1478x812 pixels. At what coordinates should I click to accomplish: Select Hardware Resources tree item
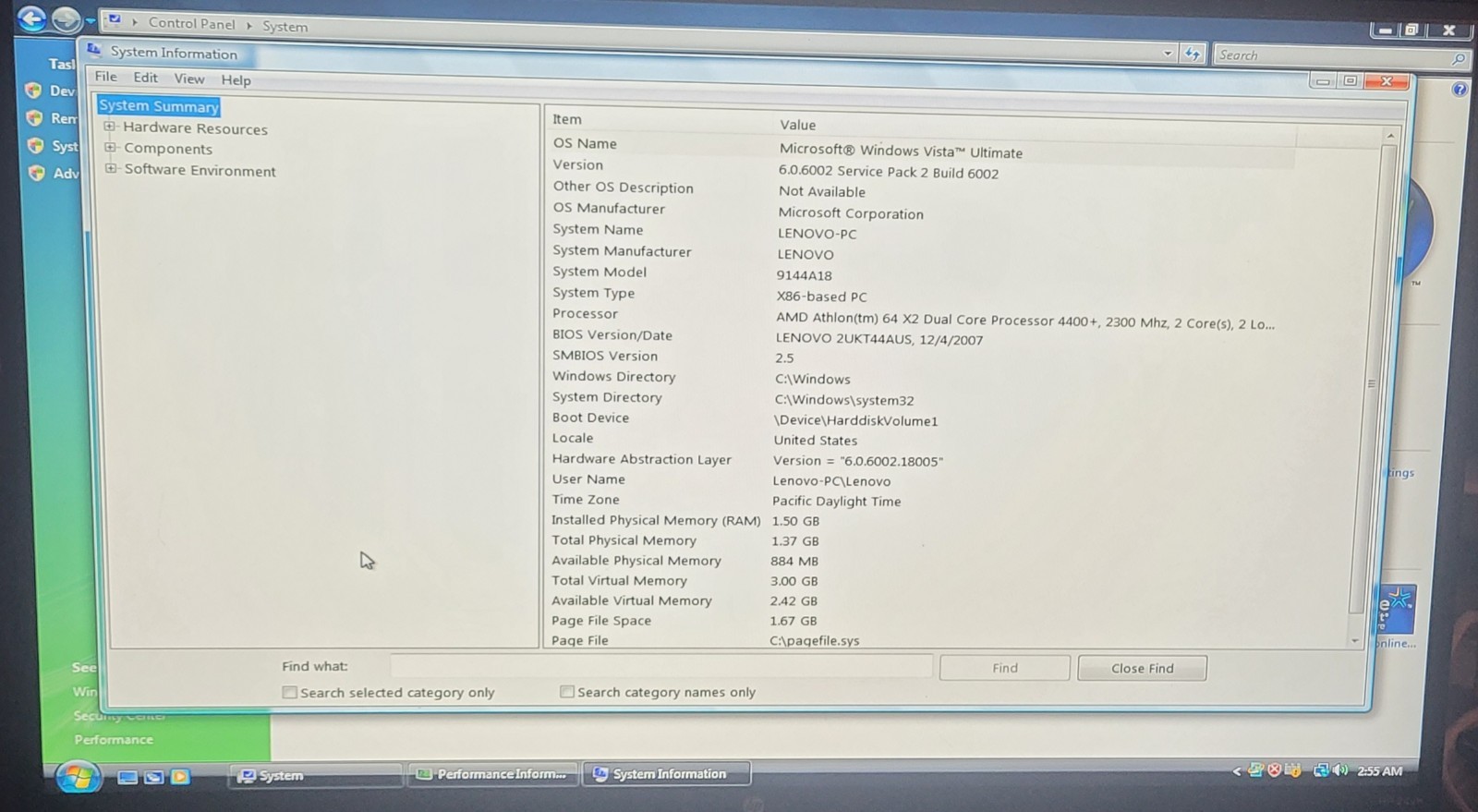coord(196,128)
